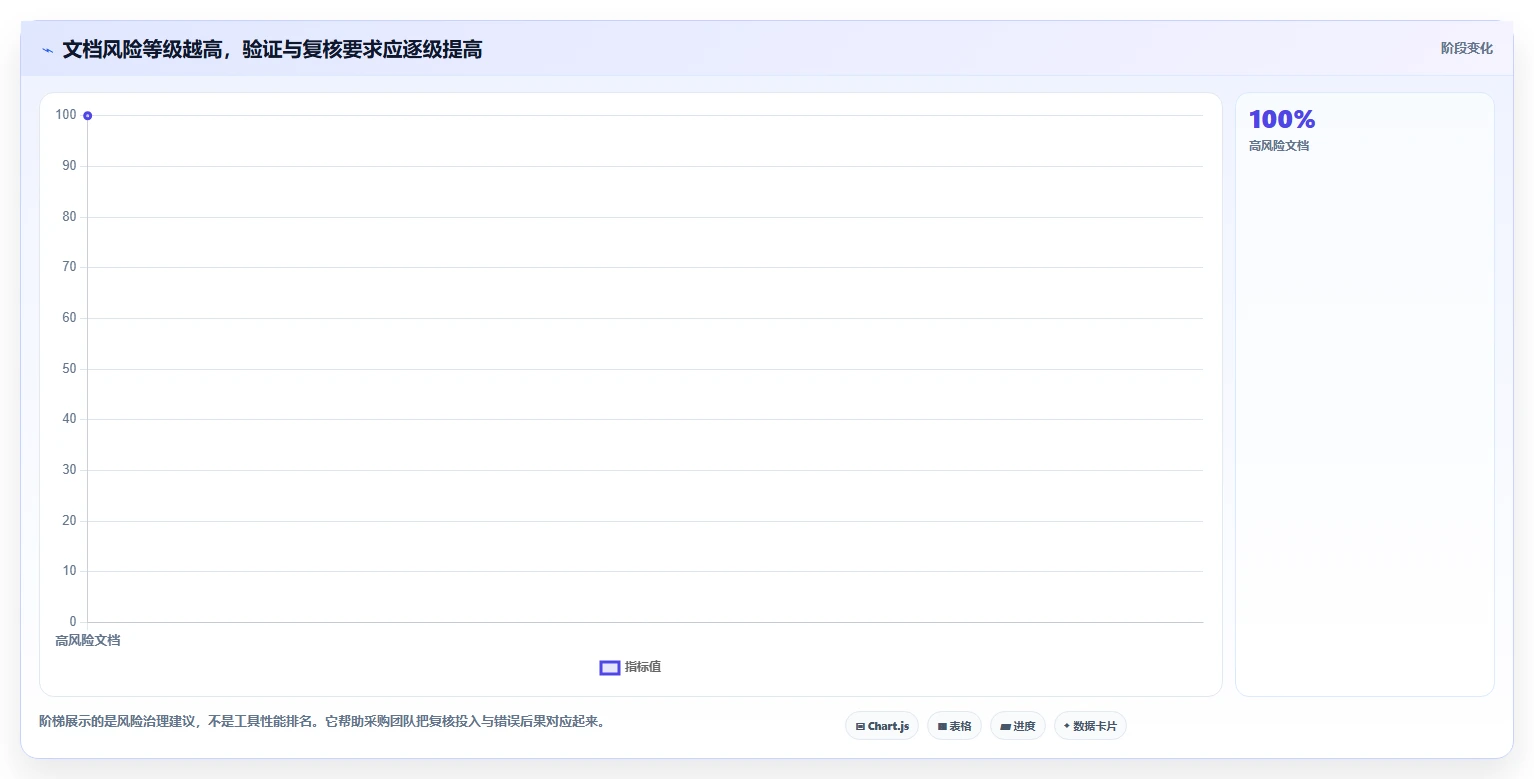Click the y-axis label 20
The image size is (1534, 779).
pos(69,521)
